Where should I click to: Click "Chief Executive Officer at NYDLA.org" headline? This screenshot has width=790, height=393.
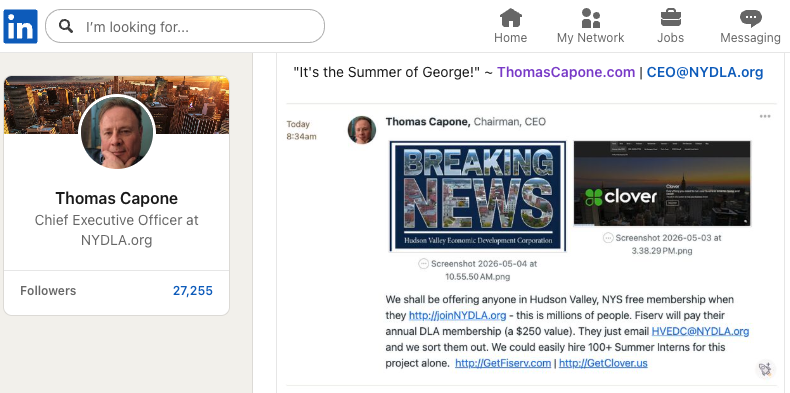click(x=116, y=230)
